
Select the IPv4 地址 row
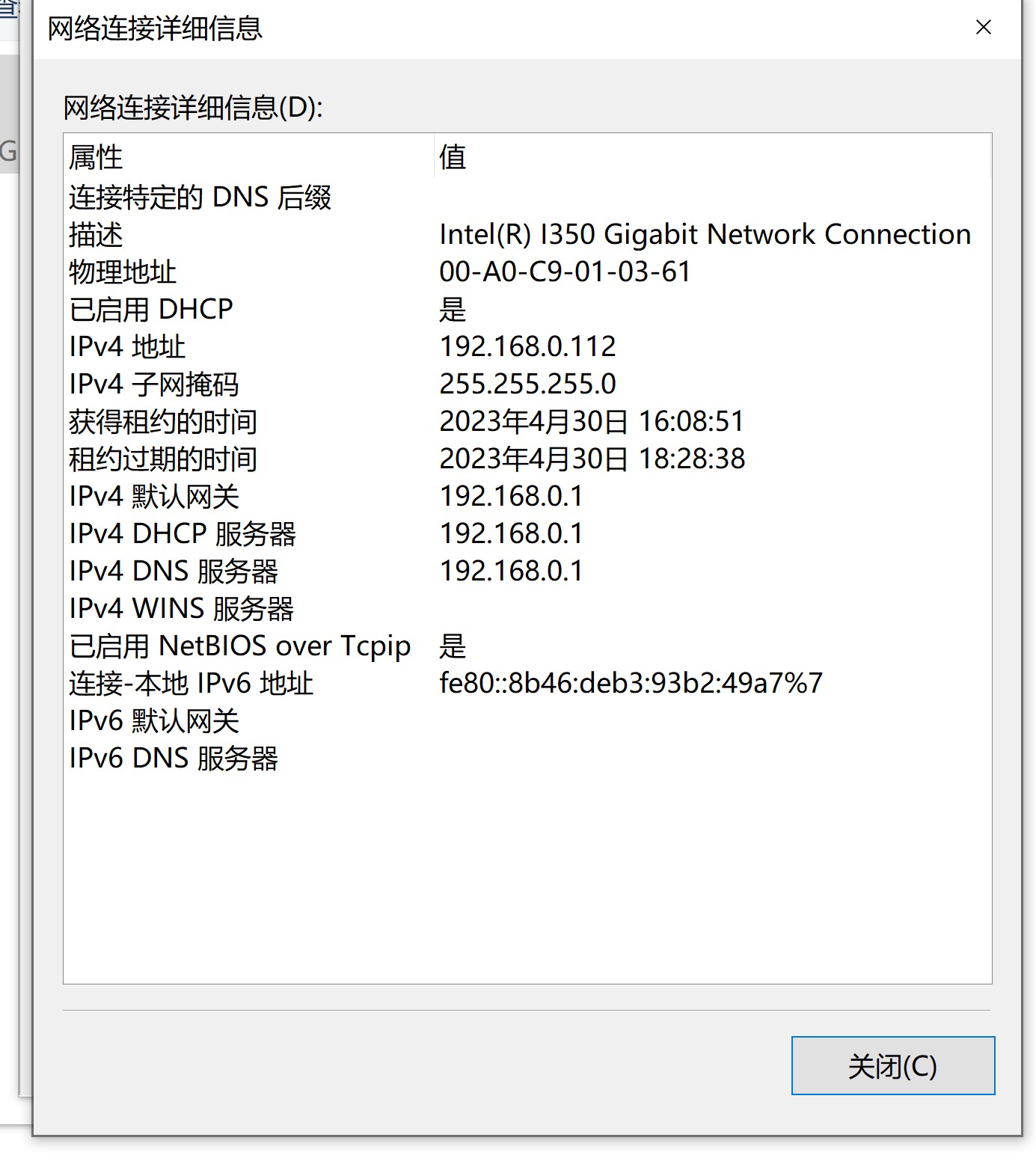click(127, 347)
